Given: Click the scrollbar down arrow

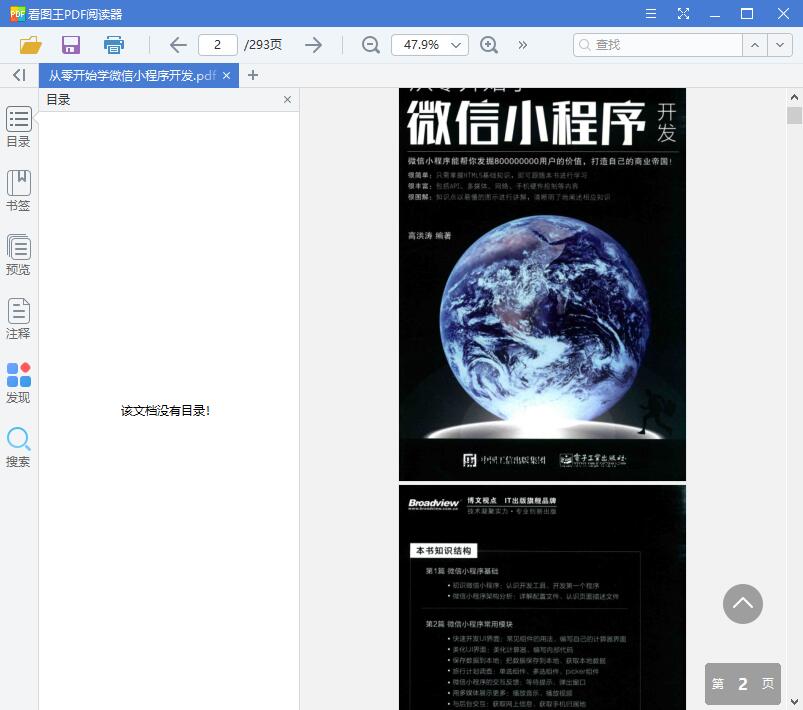Looking at the screenshot, I should coord(794,702).
